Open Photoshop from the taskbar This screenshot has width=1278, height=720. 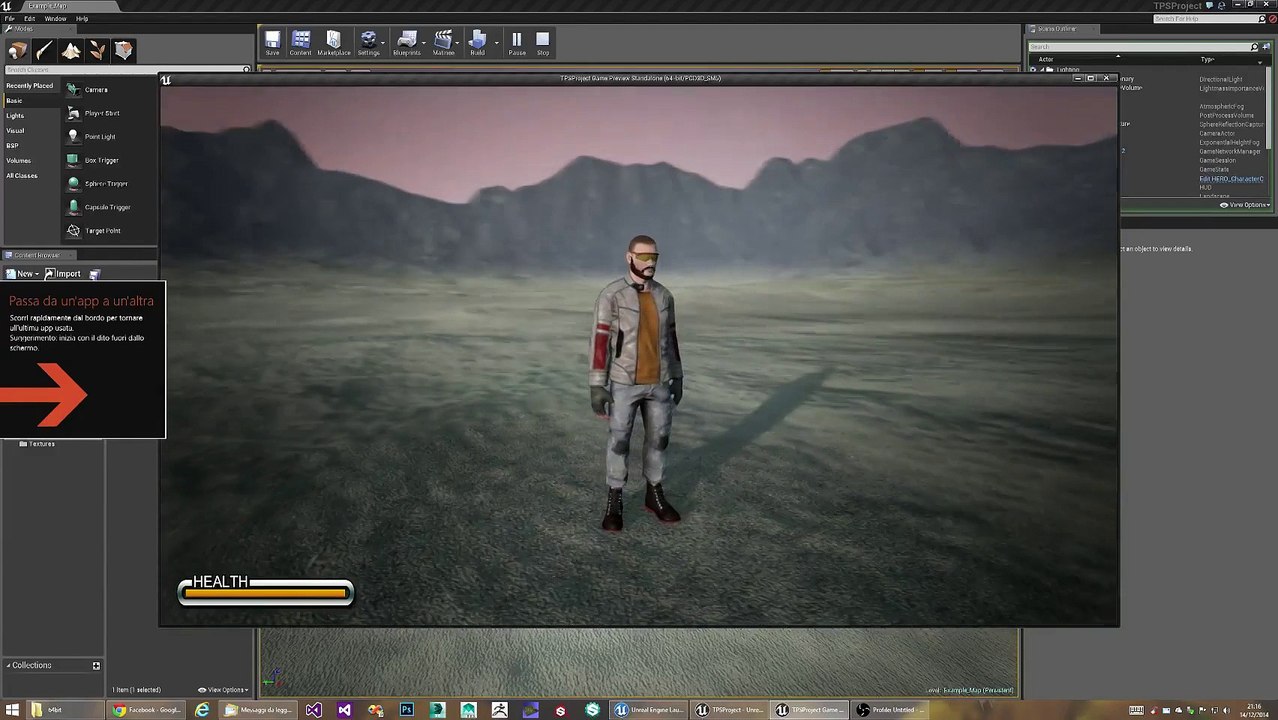coord(406,710)
